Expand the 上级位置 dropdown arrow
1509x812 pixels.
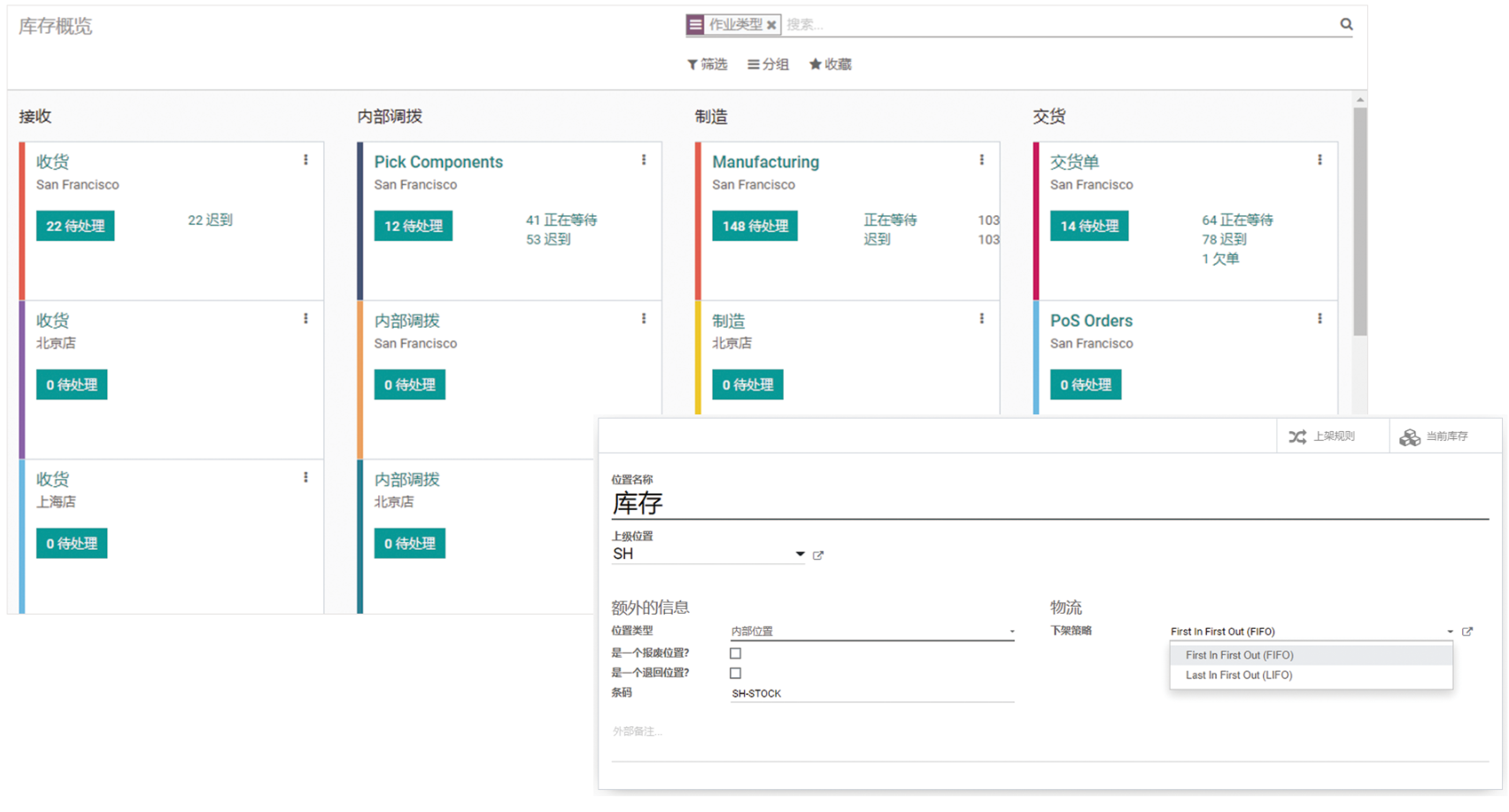click(x=800, y=554)
